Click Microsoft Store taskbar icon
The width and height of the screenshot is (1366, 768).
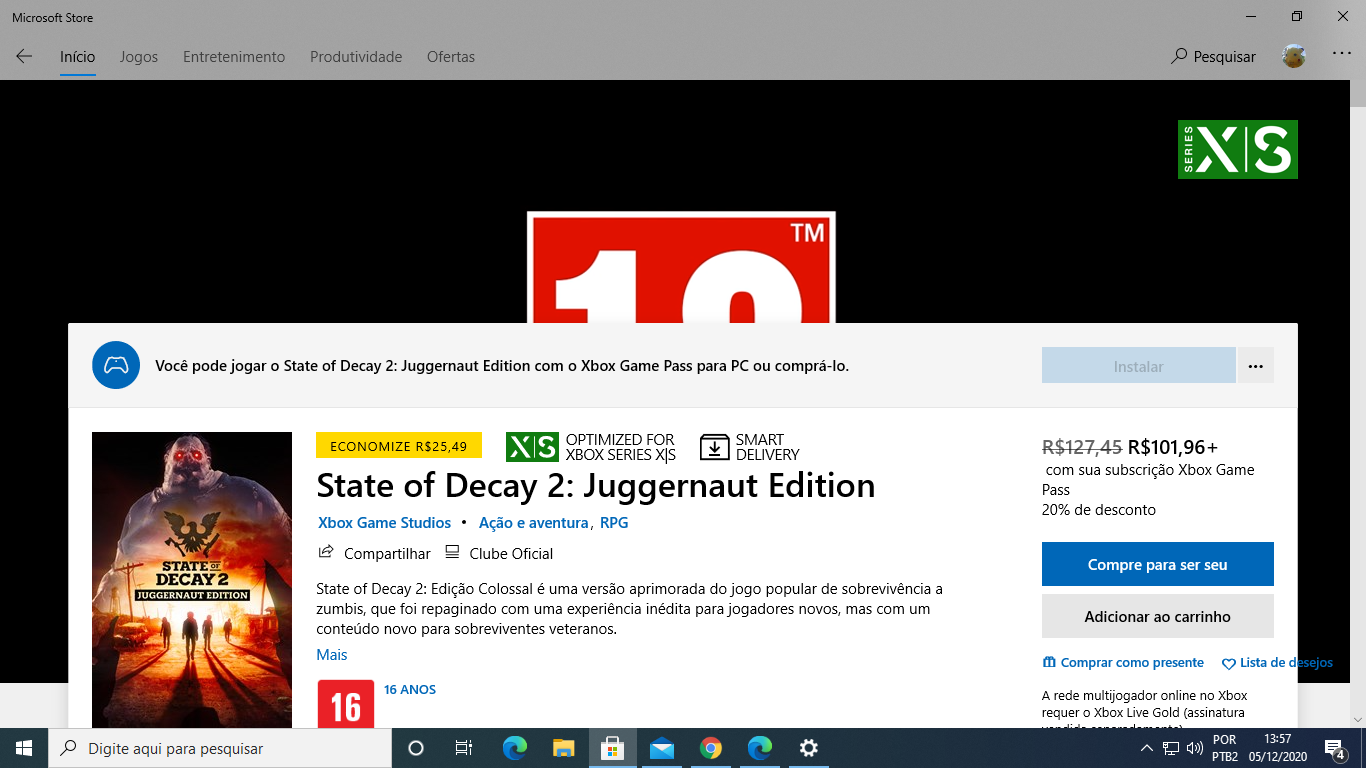coord(613,748)
